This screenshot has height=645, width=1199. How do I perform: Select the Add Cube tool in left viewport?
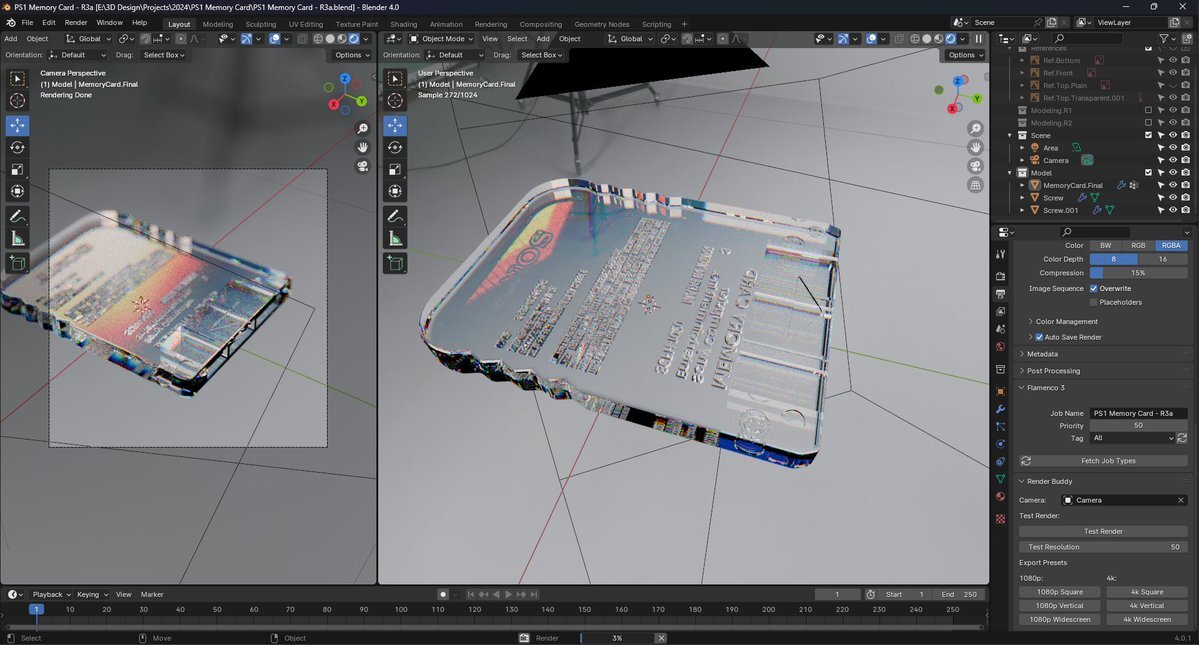[17, 264]
